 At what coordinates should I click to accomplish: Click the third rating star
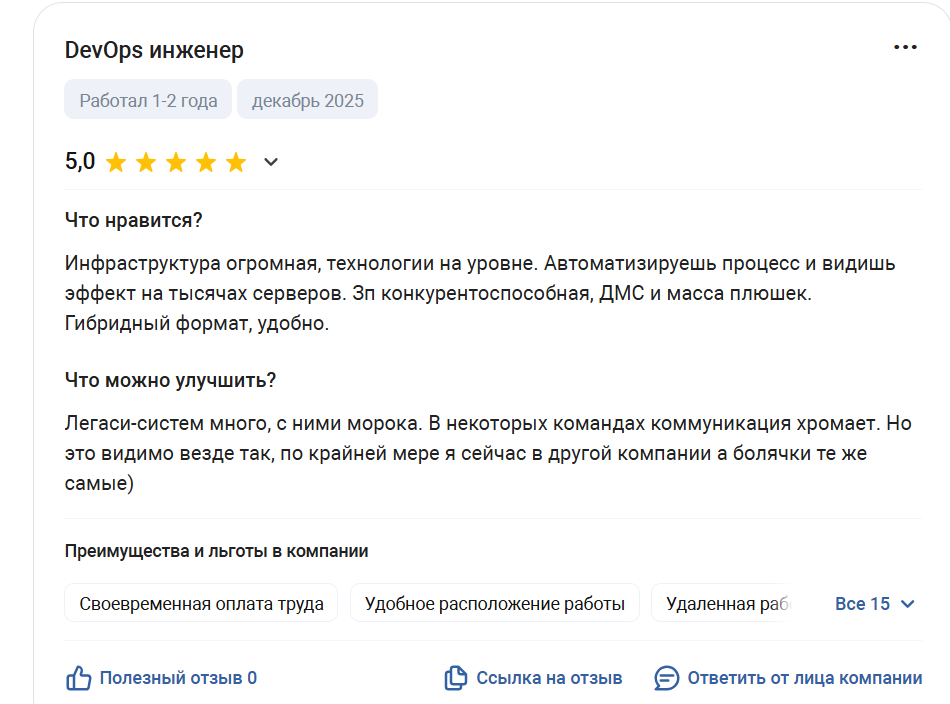tap(176, 162)
